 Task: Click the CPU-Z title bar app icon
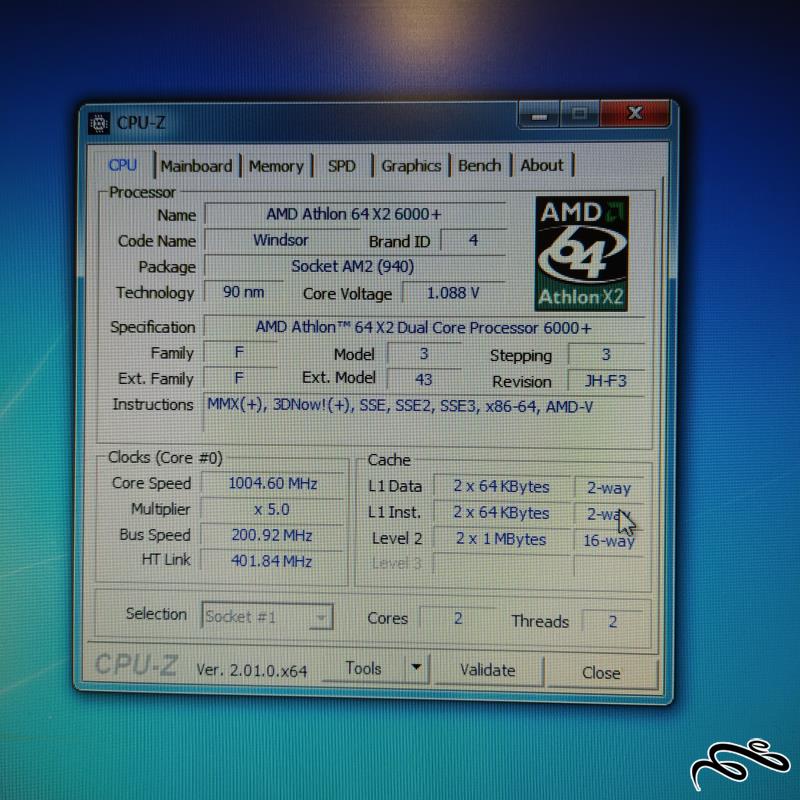tap(98, 123)
